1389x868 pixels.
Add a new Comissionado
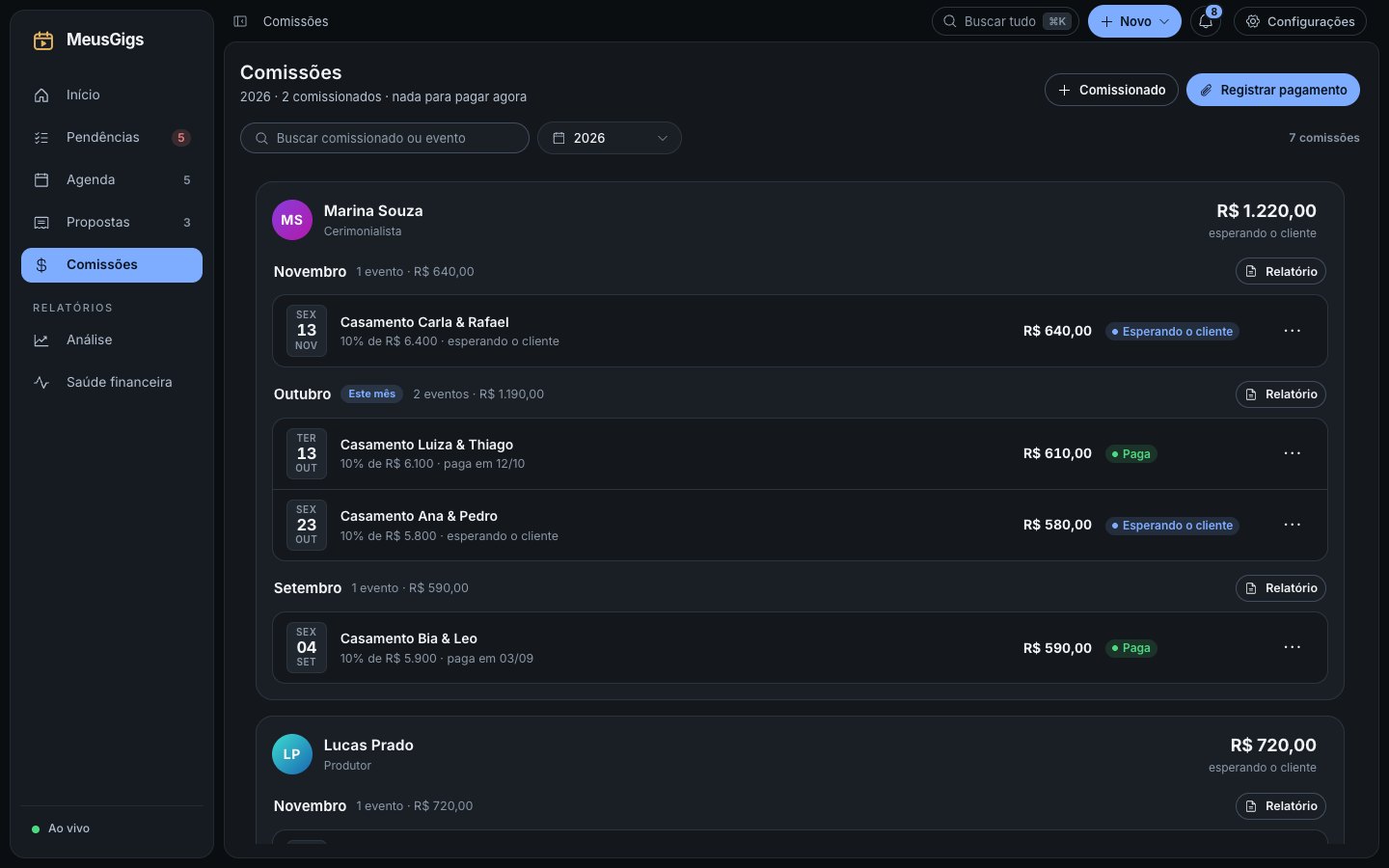point(1111,90)
